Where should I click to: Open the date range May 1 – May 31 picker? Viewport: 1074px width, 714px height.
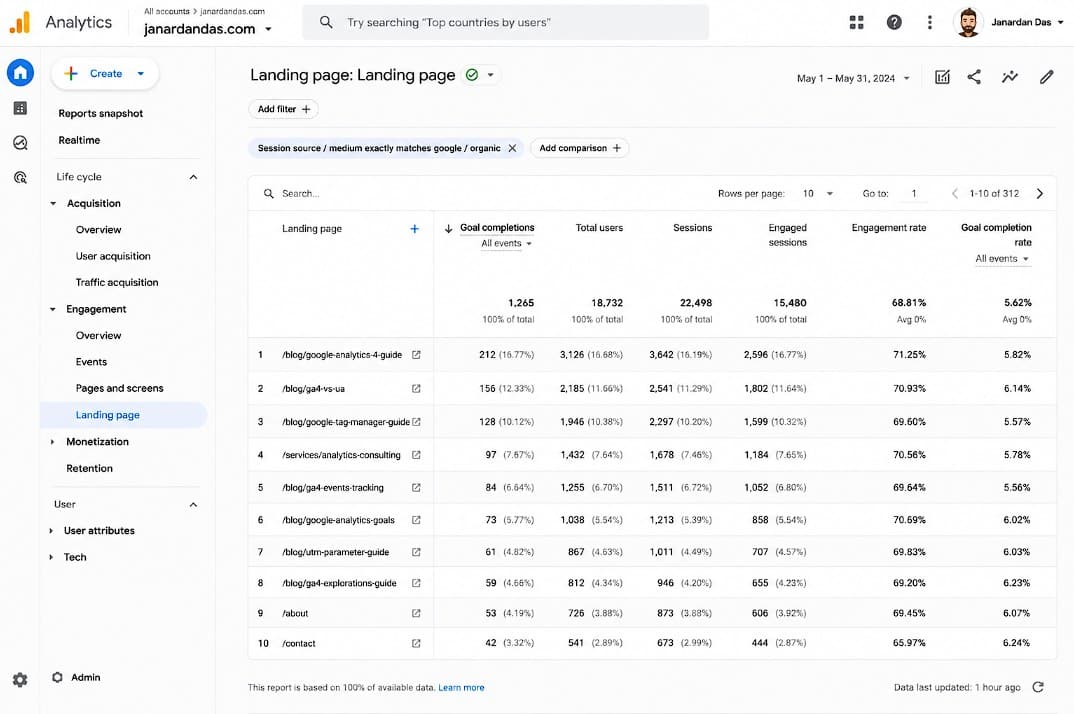[x=853, y=78]
